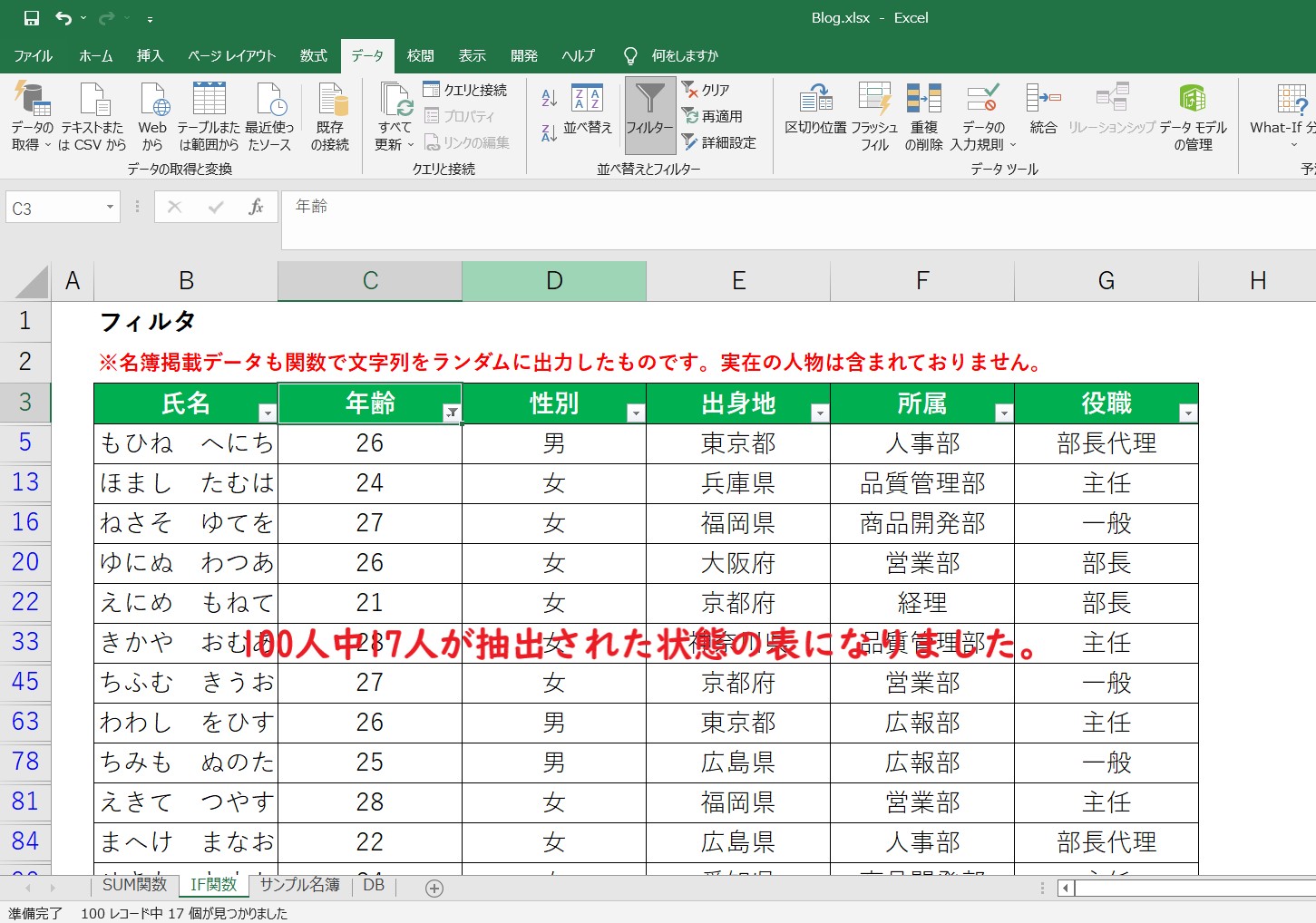
Task: Select column D header
Action: 554,281
